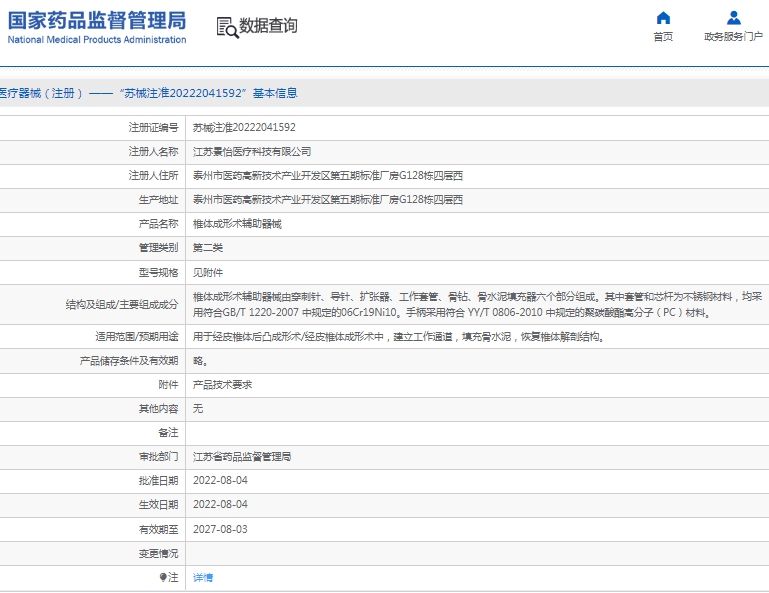Viewport: 769px width, 593px height.
Task: Click the 数据查询 magnifier document icon
Action: point(228,27)
